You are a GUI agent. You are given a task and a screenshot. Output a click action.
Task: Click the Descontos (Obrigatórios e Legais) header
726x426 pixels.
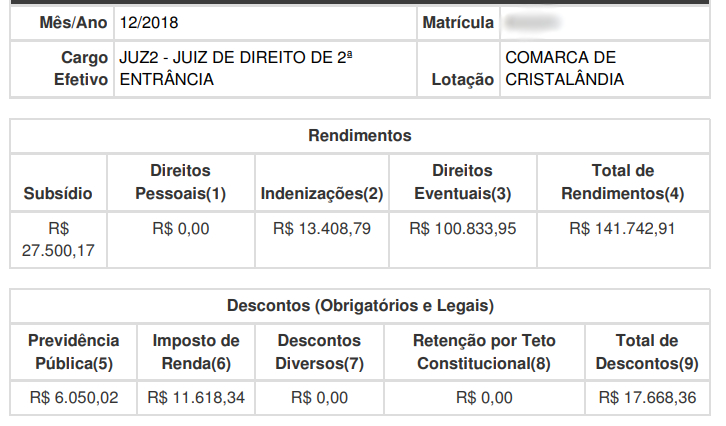pyautogui.click(x=360, y=306)
